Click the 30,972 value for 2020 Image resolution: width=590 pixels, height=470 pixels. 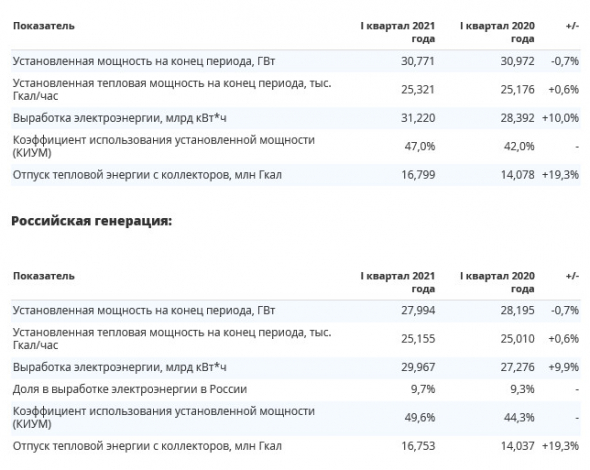pyautogui.click(x=517, y=61)
